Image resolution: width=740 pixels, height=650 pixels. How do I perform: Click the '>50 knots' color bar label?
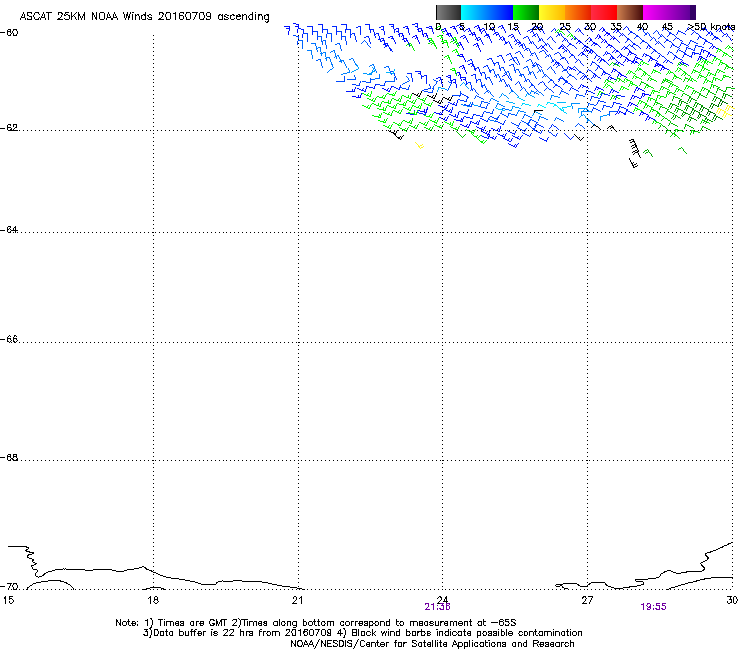pyautogui.click(x=711, y=27)
